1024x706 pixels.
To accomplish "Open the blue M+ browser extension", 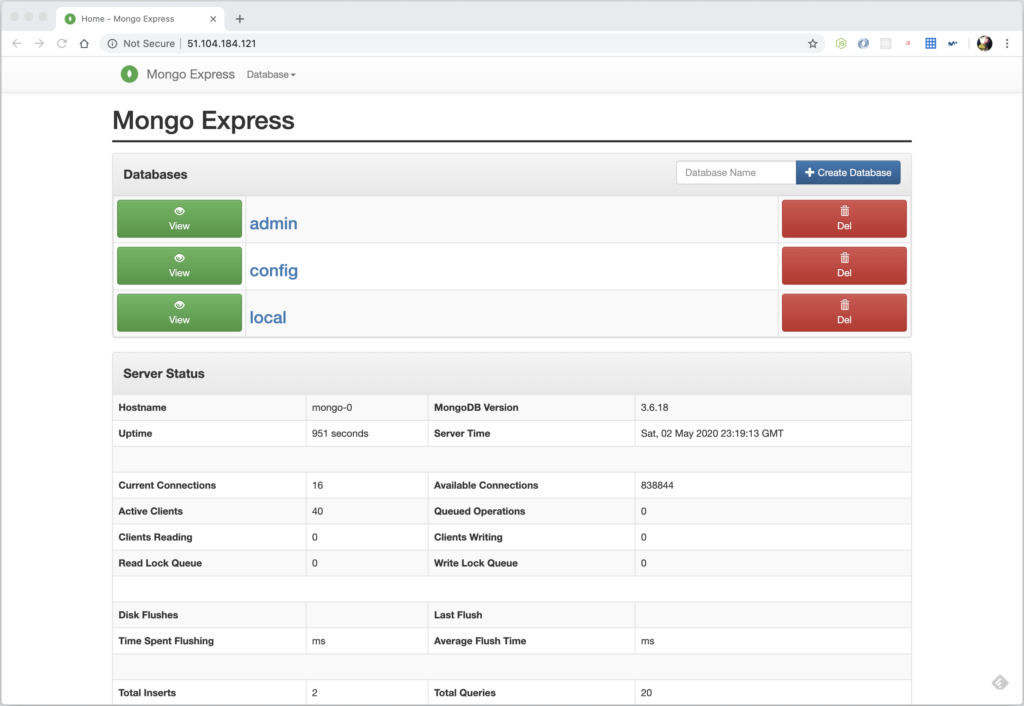I will tap(953, 44).
